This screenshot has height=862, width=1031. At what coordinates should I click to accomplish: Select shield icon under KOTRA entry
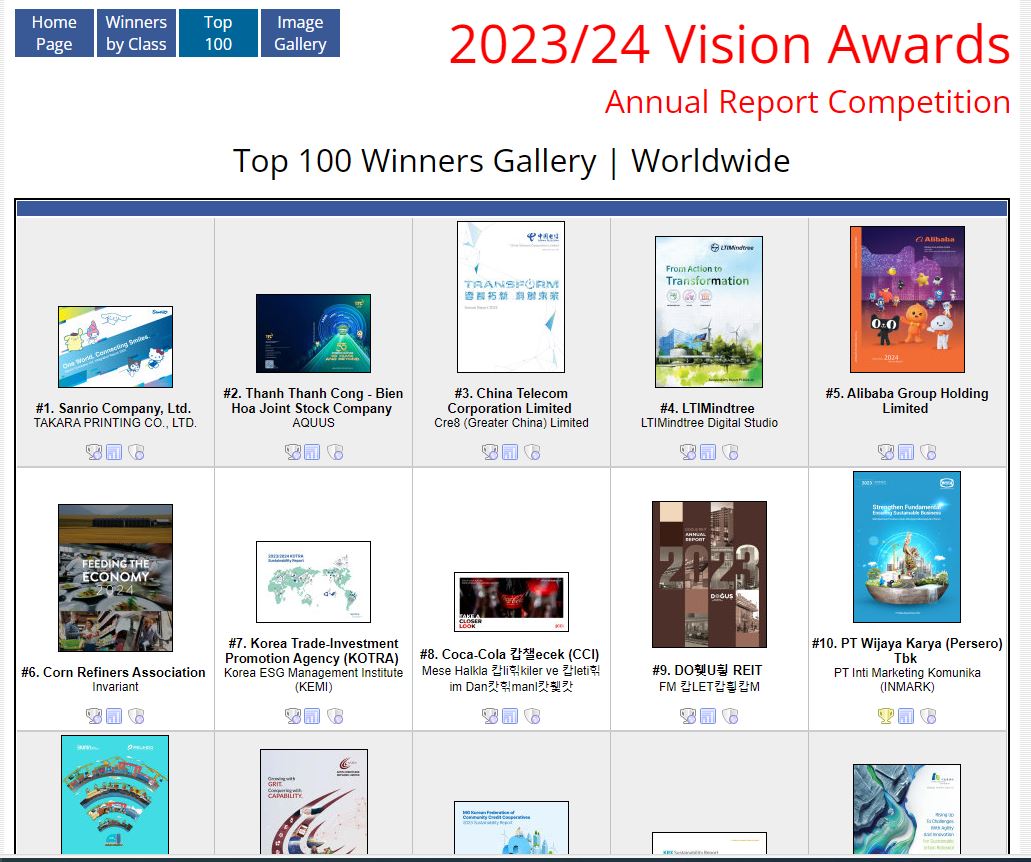tap(335, 715)
